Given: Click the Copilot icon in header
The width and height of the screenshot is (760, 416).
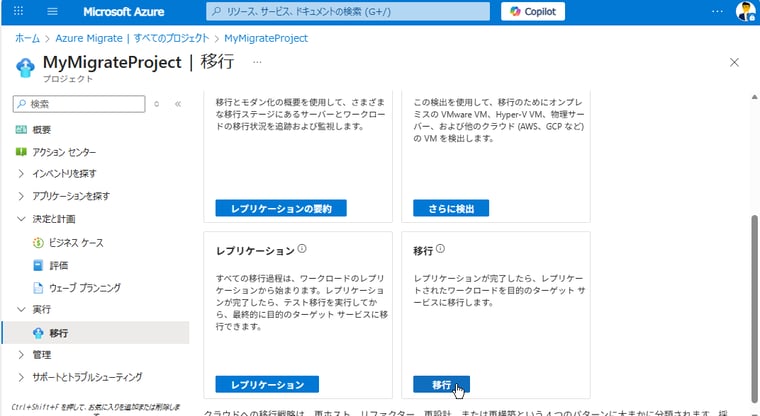Looking at the screenshot, I should [x=515, y=12].
